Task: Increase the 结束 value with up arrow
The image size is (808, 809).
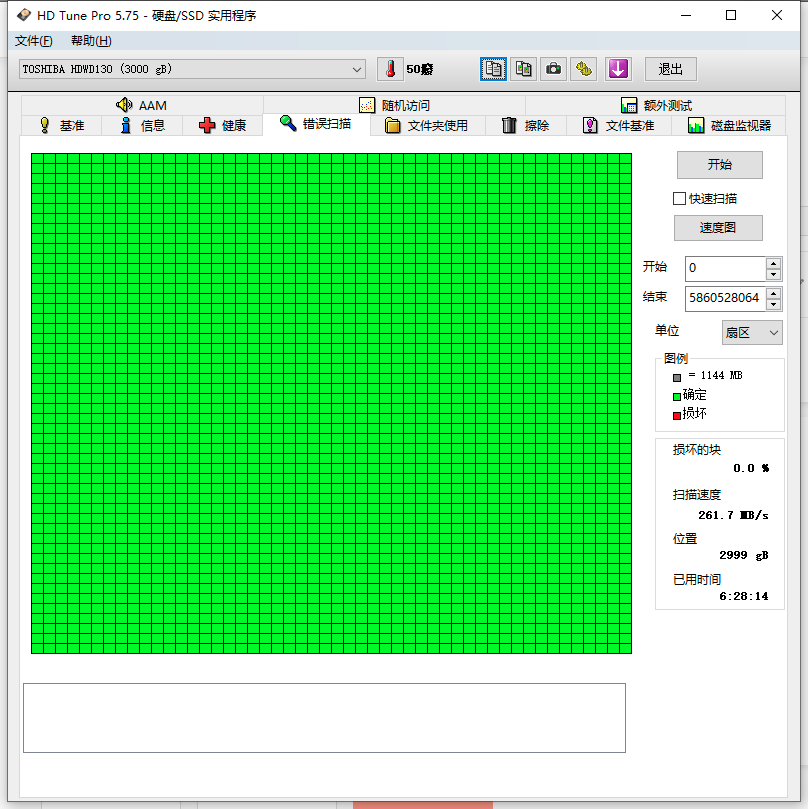Action: [x=773, y=293]
